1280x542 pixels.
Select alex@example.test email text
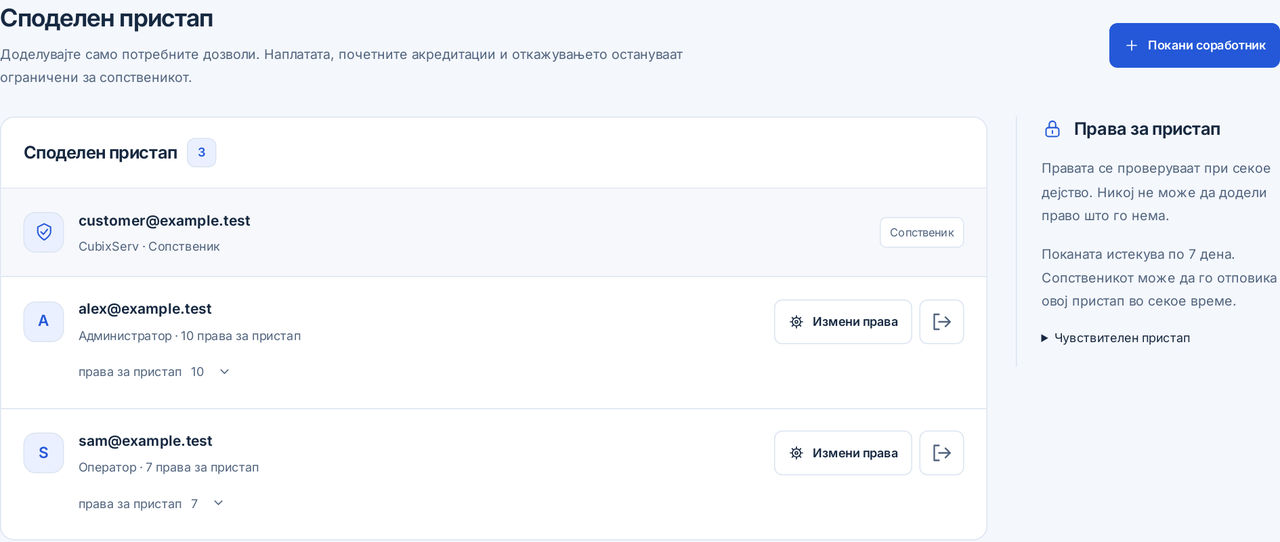tap(145, 308)
